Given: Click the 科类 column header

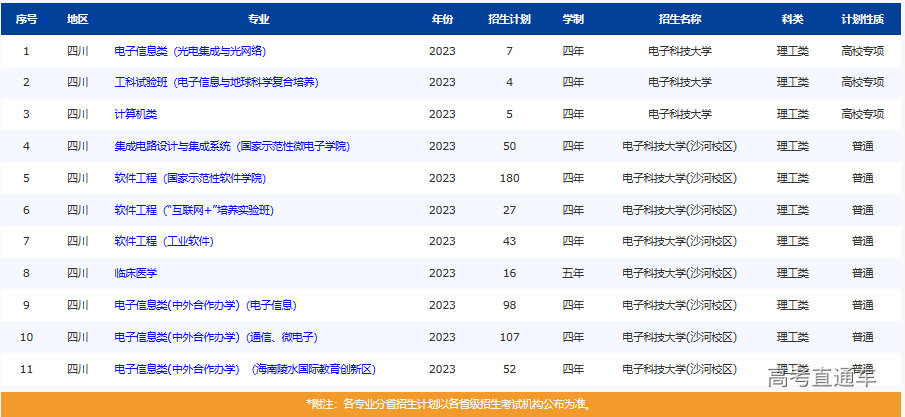Looking at the screenshot, I should coord(792,19).
